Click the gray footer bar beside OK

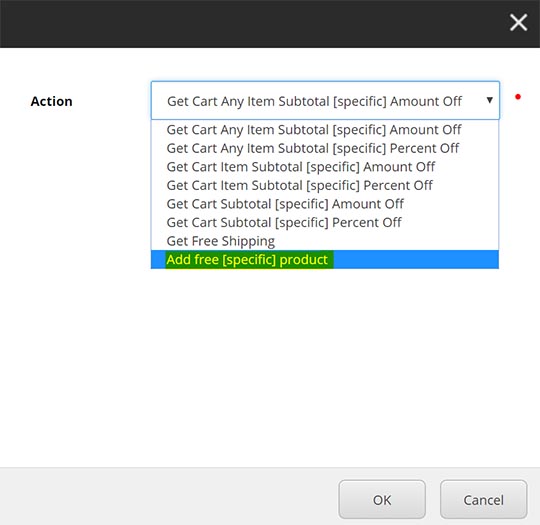point(169,496)
